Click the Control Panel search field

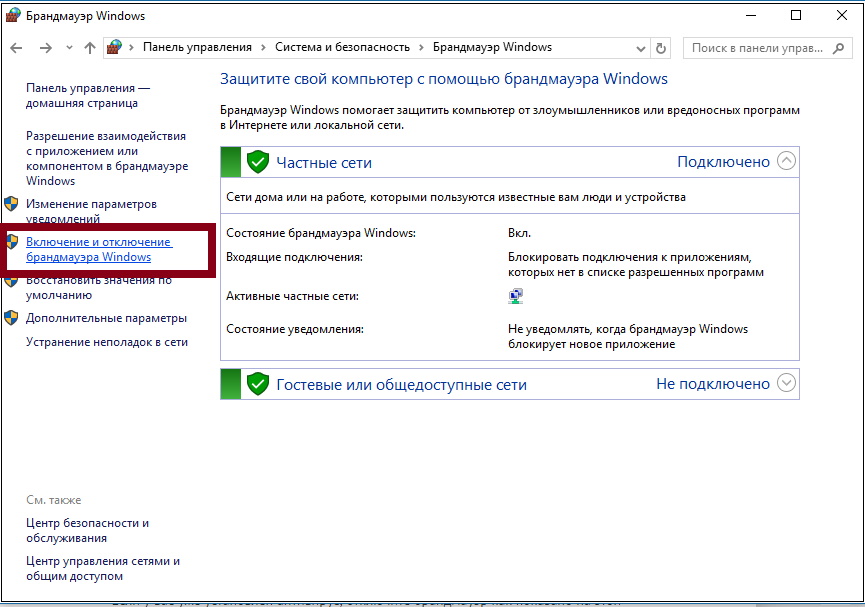click(x=760, y=48)
